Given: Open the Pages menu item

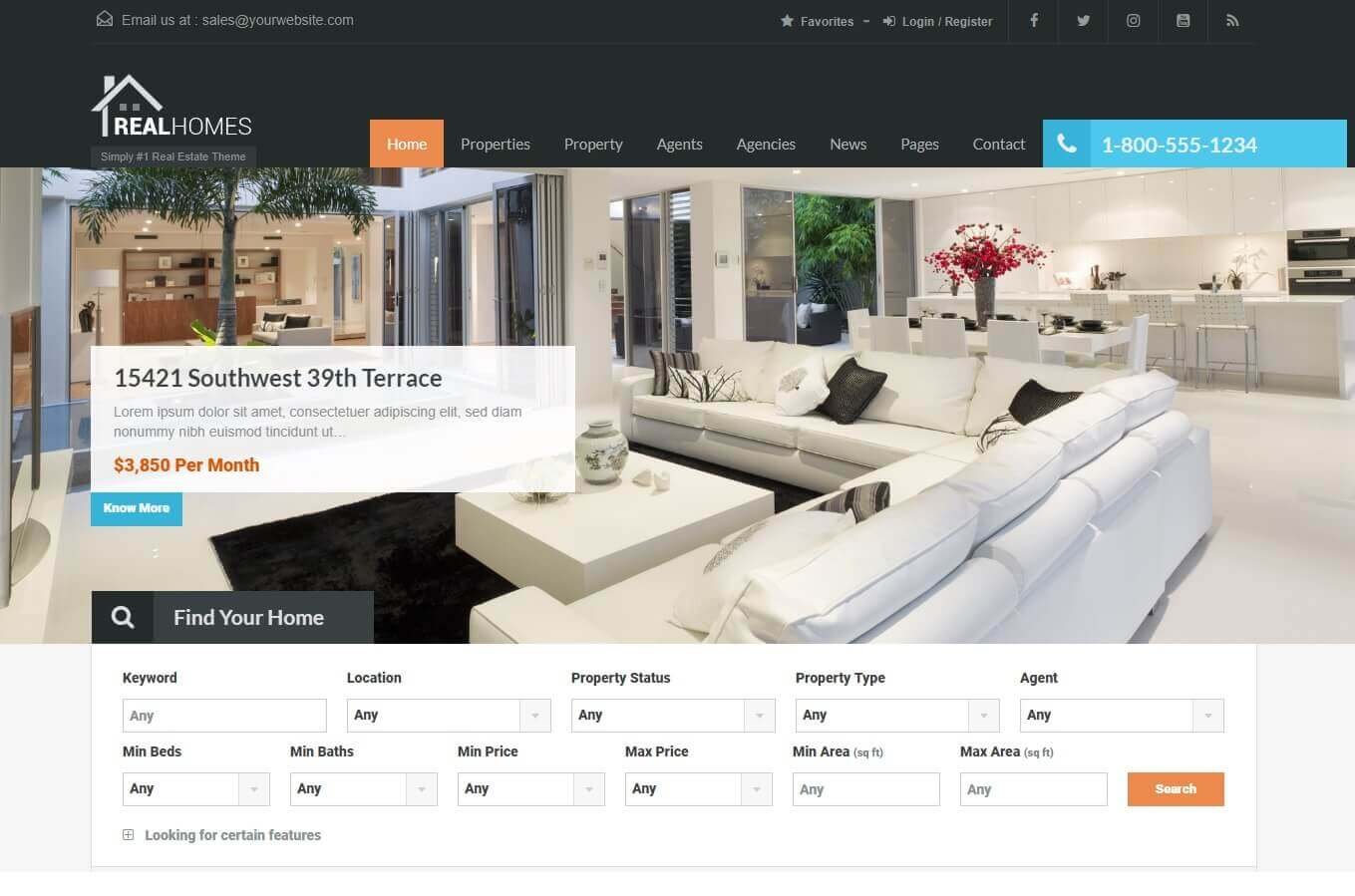Looking at the screenshot, I should 919,144.
